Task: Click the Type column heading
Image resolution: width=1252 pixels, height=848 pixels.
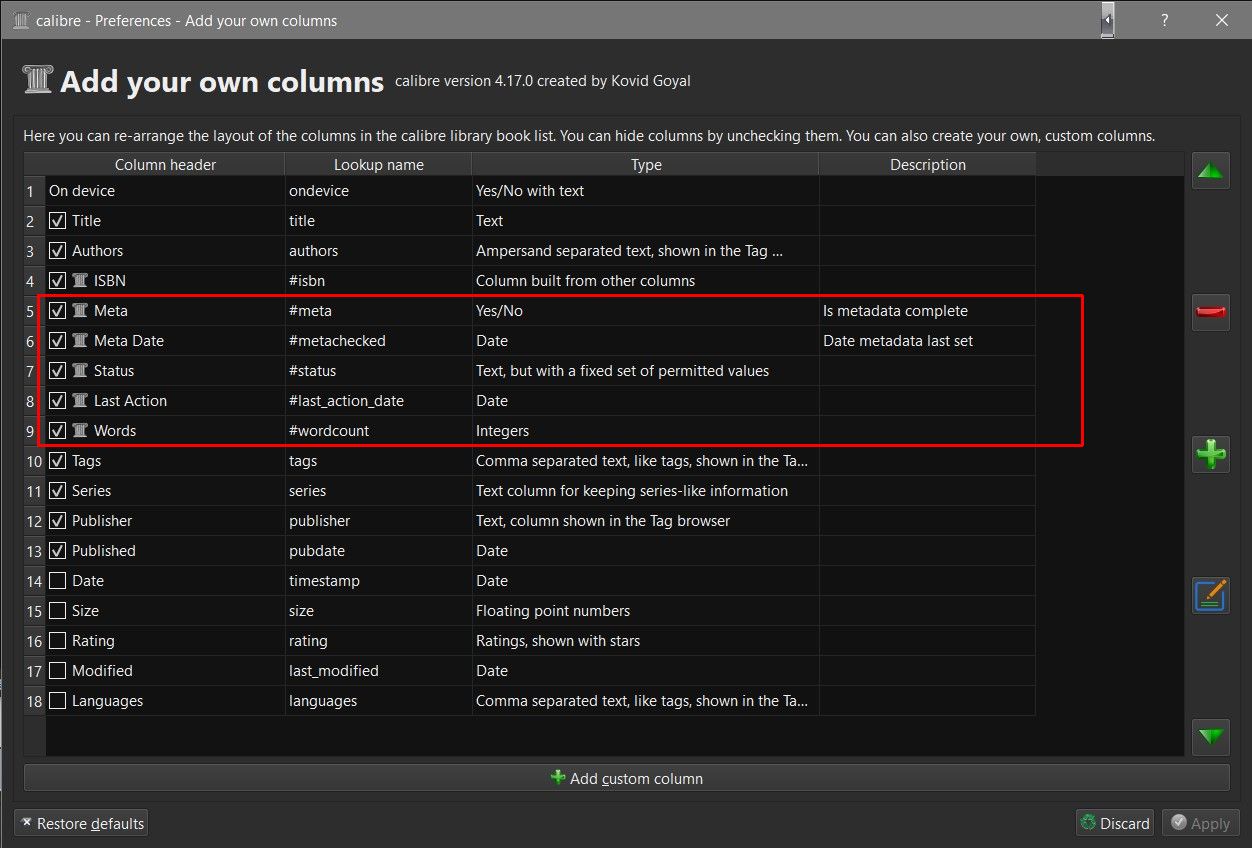Action: tap(646, 165)
